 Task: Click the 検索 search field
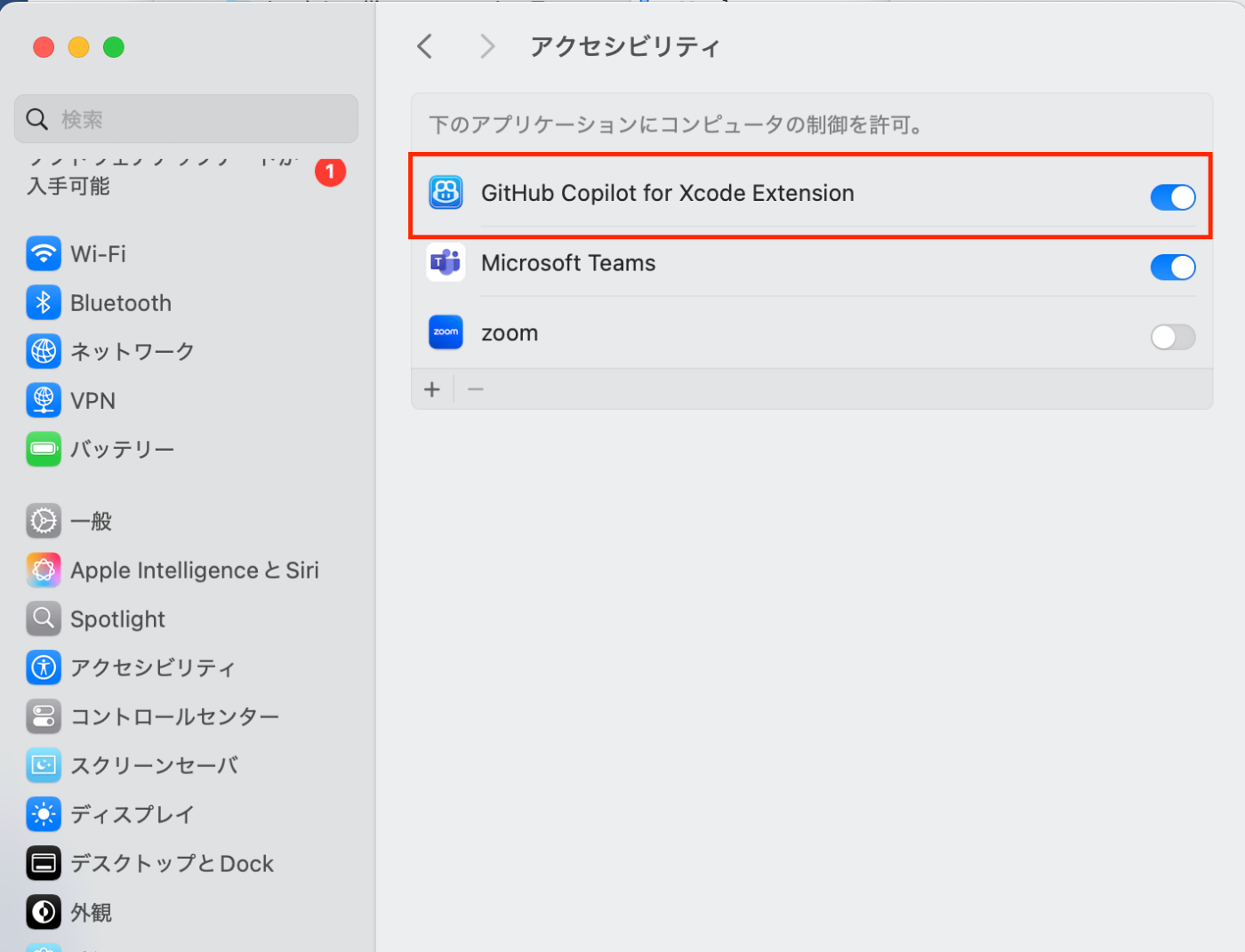[x=186, y=119]
